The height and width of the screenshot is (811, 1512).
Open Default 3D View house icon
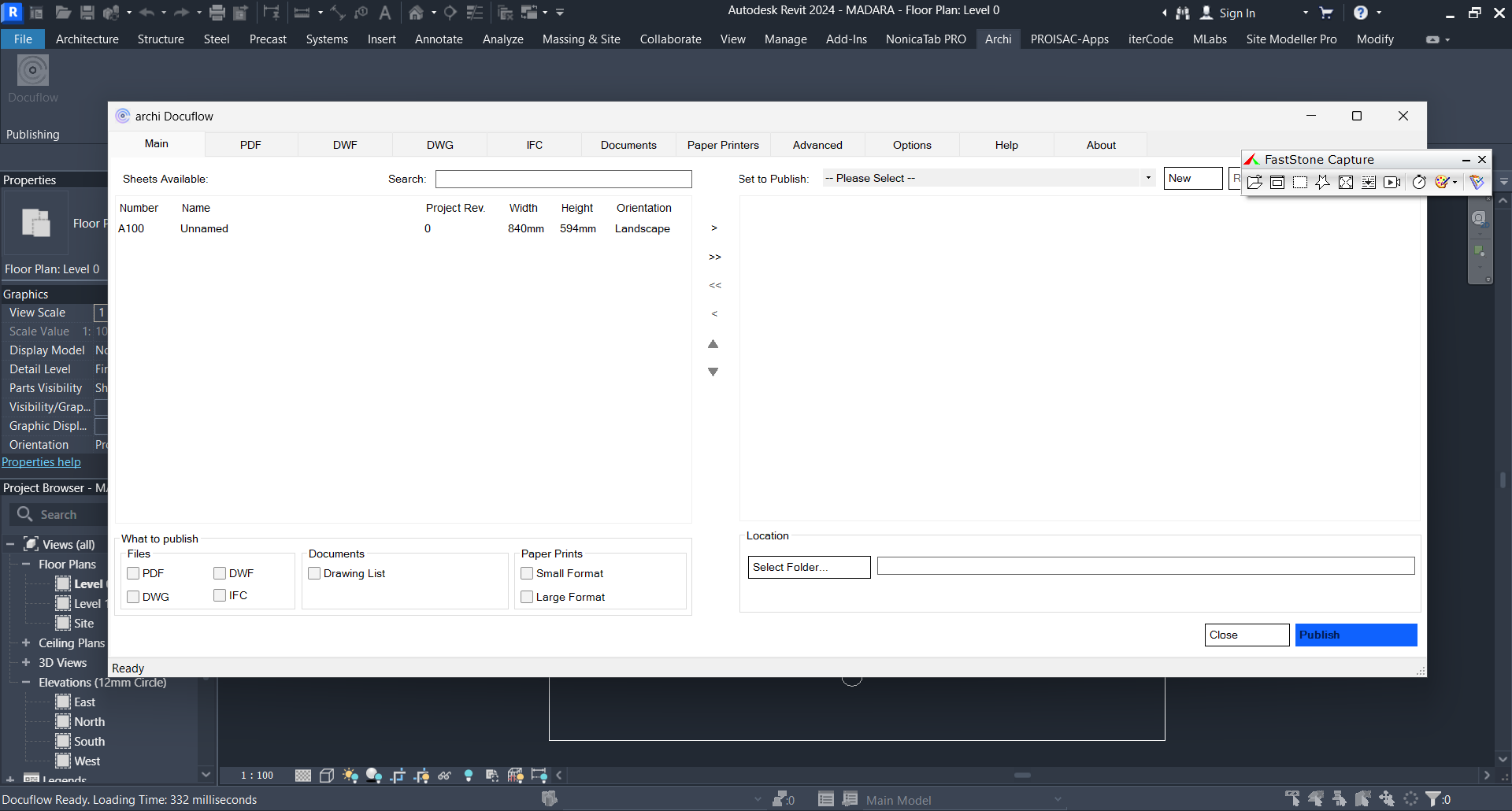417,13
